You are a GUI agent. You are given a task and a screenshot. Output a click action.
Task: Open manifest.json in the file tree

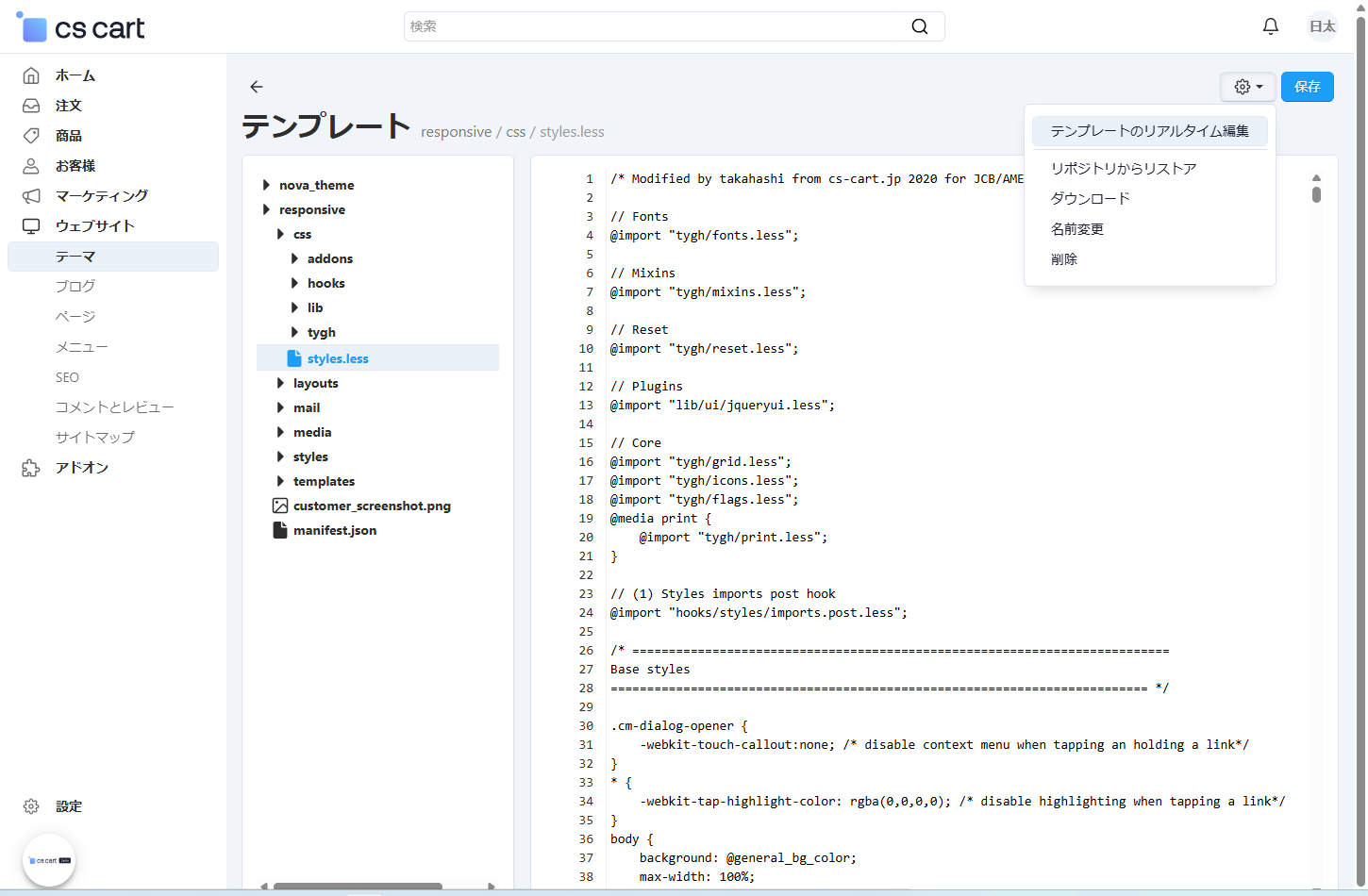[x=334, y=530]
